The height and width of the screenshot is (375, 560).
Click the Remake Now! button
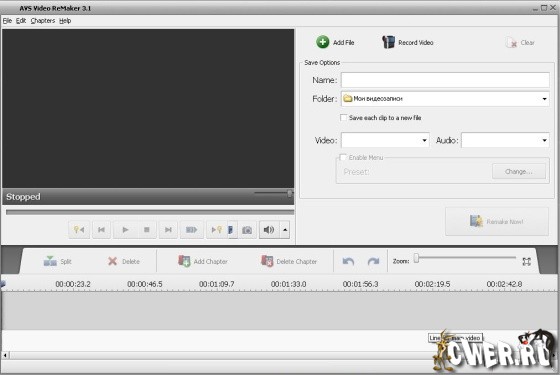pyautogui.click(x=497, y=221)
